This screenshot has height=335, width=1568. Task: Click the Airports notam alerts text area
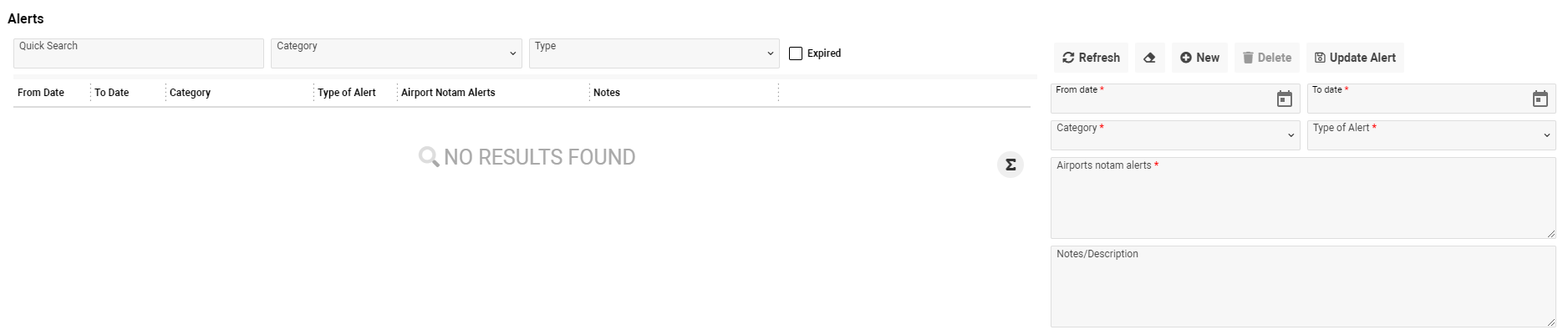pos(1302,202)
